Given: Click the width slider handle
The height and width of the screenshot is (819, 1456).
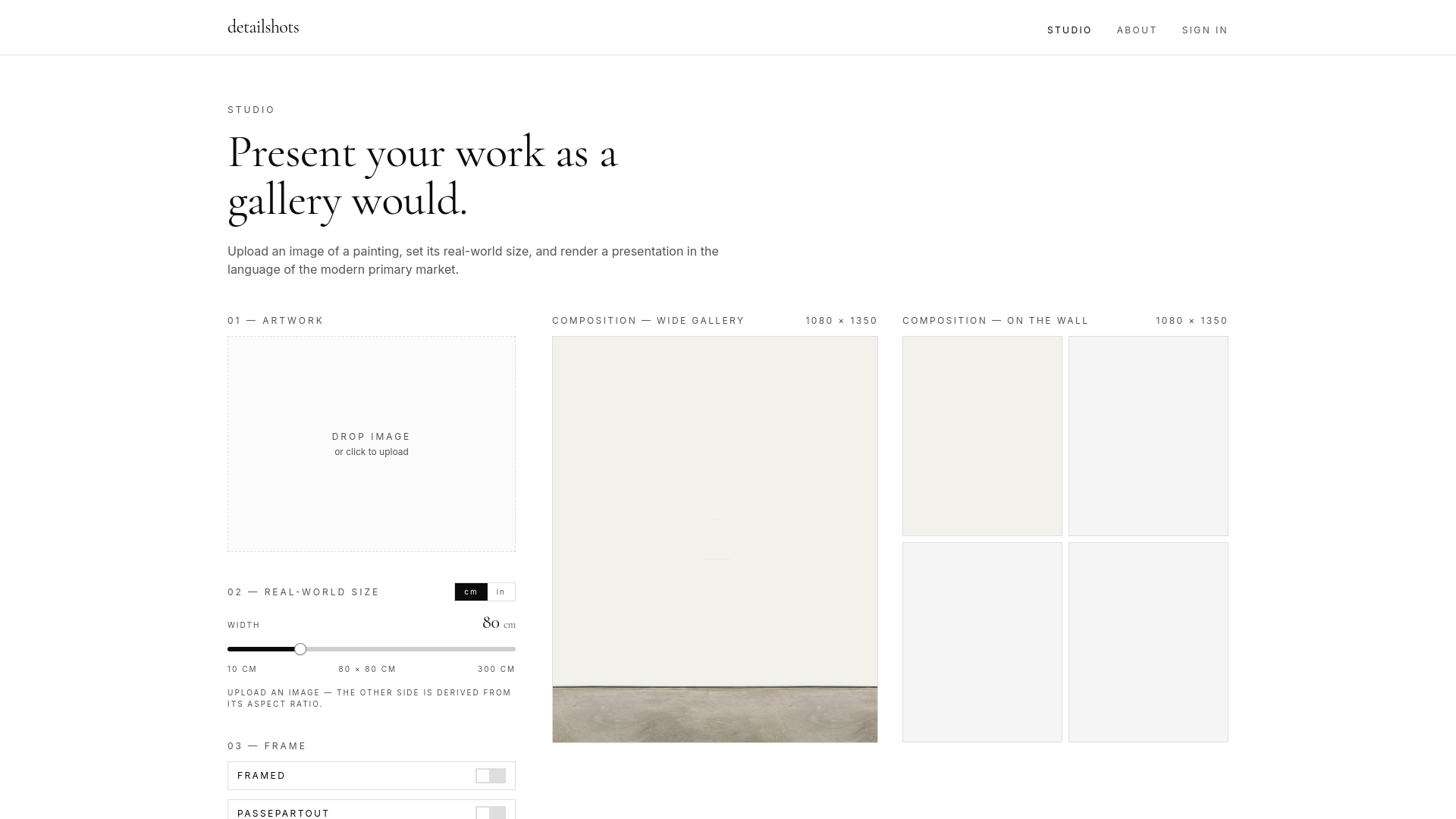Looking at the screenshot, I should pos(300,649).
